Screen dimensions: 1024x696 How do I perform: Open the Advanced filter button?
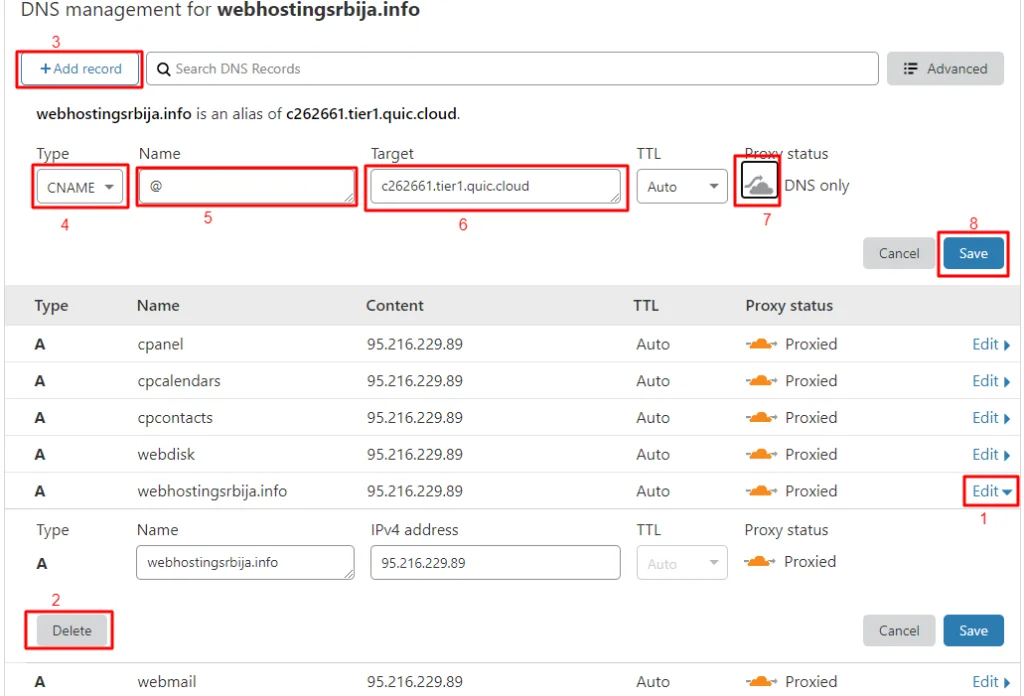coord(944,69)
